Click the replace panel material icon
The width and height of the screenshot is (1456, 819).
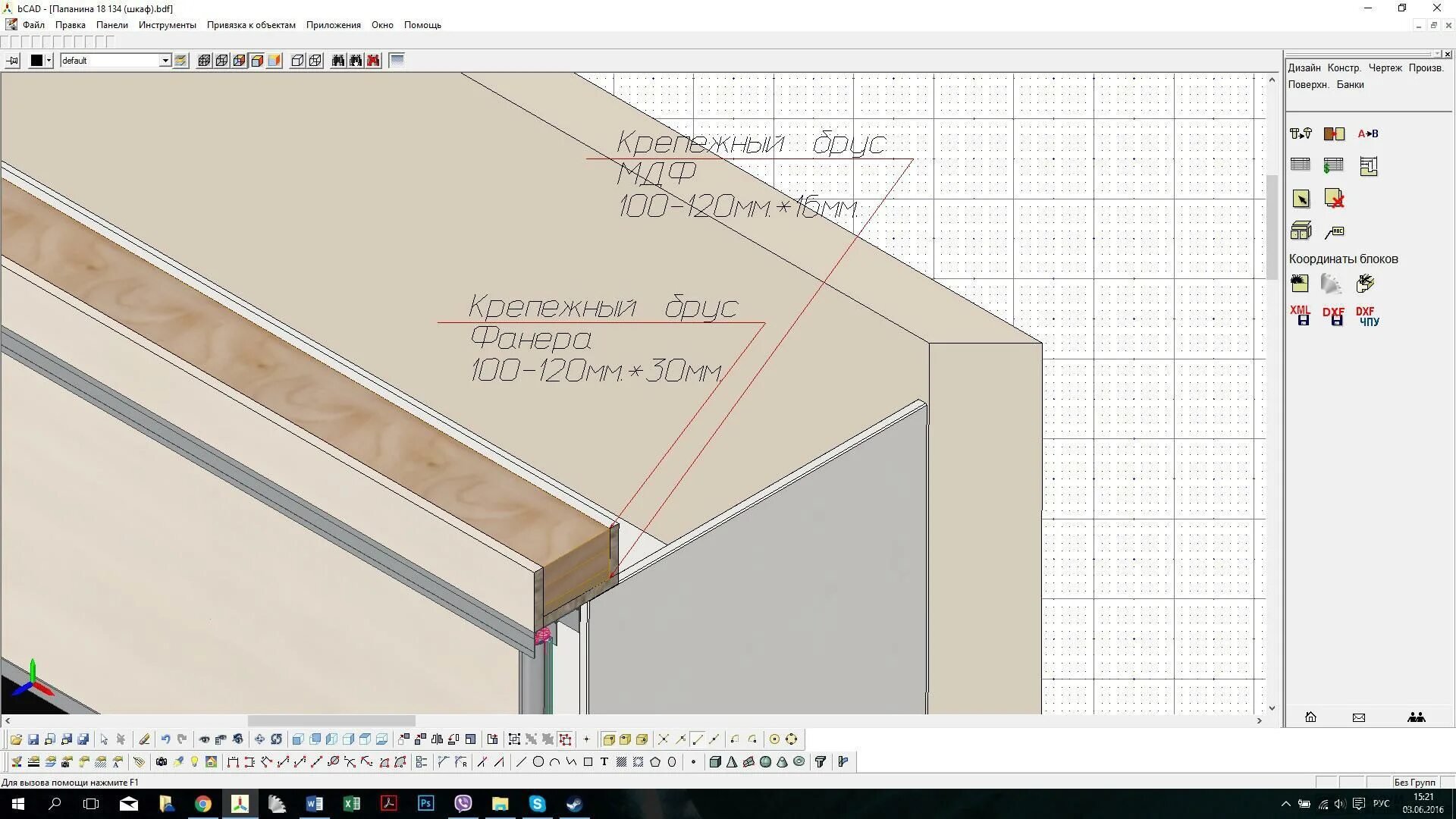(1334, 133)
